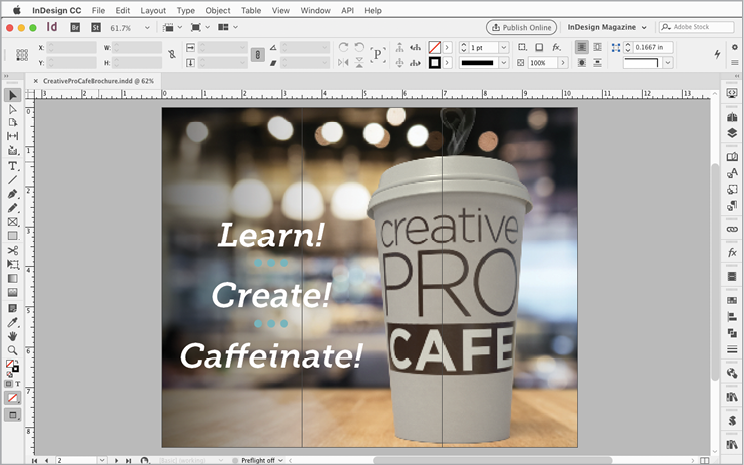Open the Window menu
This screenshot has width=744, height=465.
pos(315,10)
